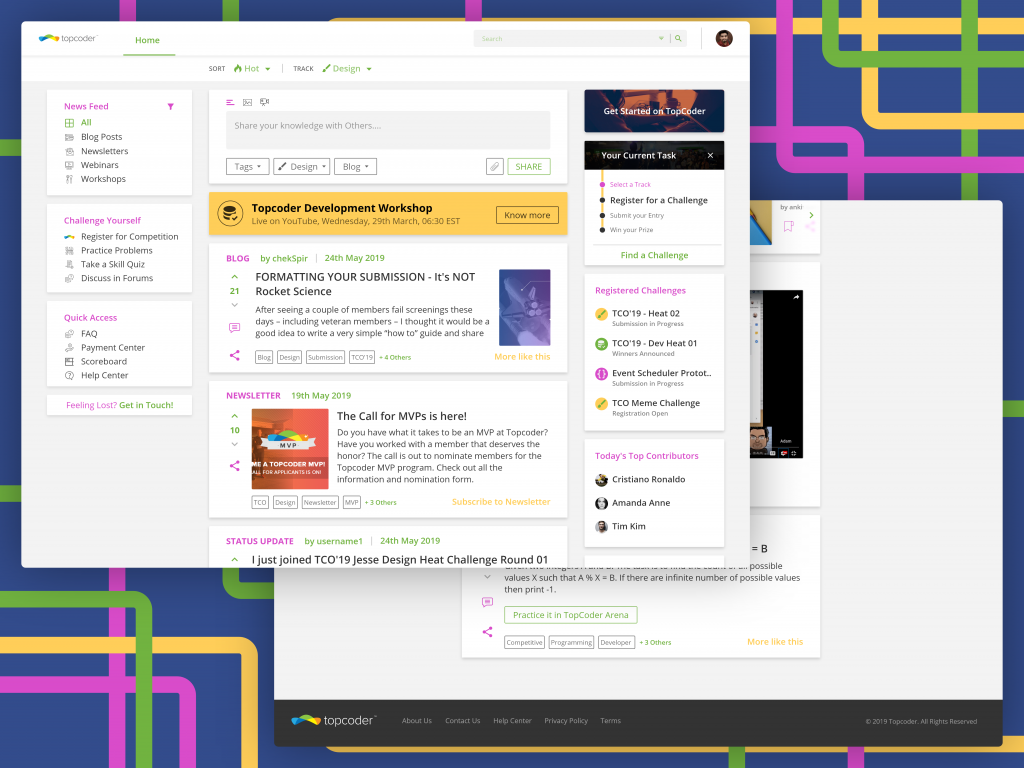Viewport: 1024px width, 768px height.
Task: Click the TCO'19 - Dev Heat 01 challenge icon
Action: tap(601, 344)
